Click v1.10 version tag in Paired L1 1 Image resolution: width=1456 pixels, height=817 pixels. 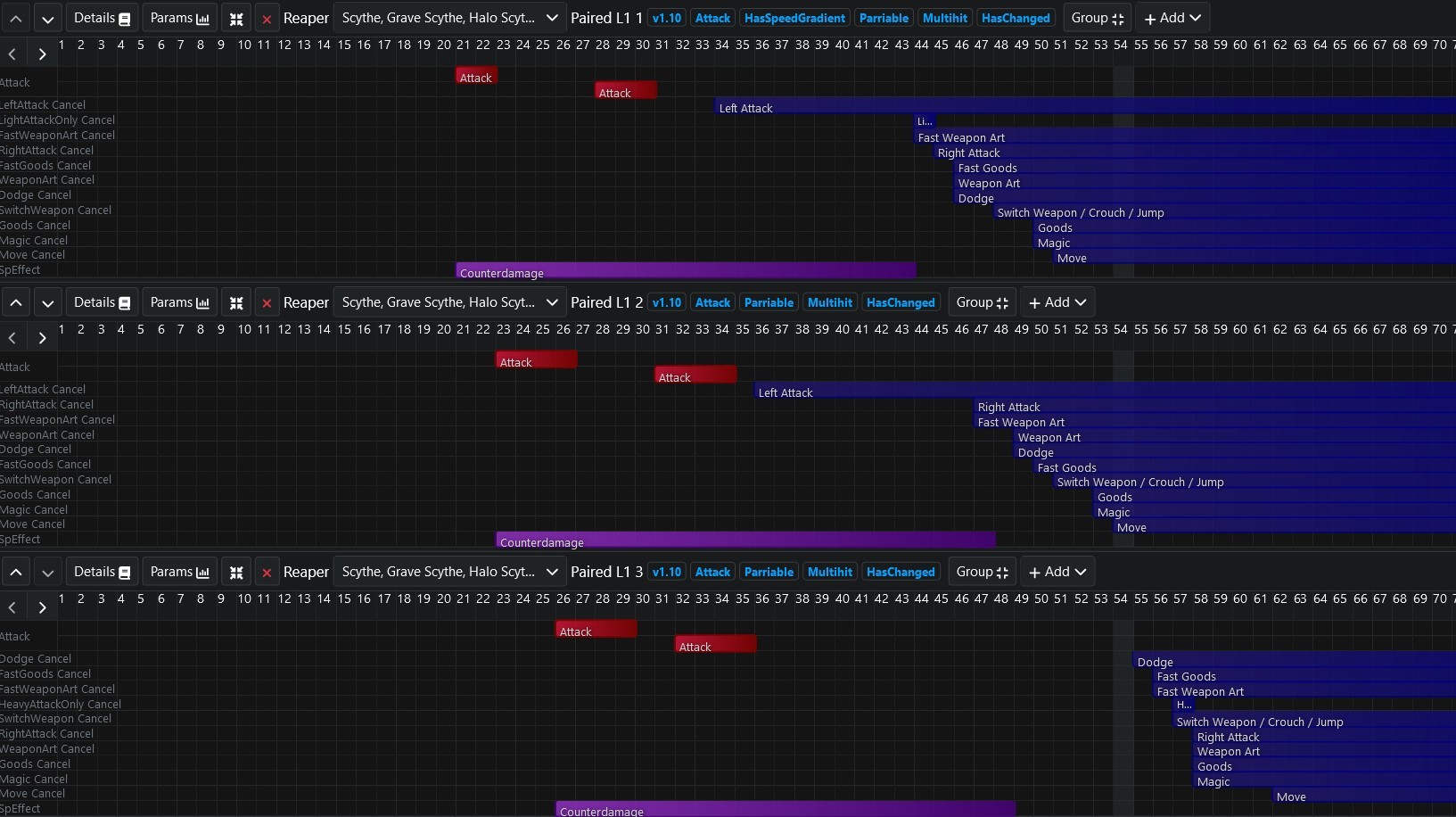click(666, 18)
